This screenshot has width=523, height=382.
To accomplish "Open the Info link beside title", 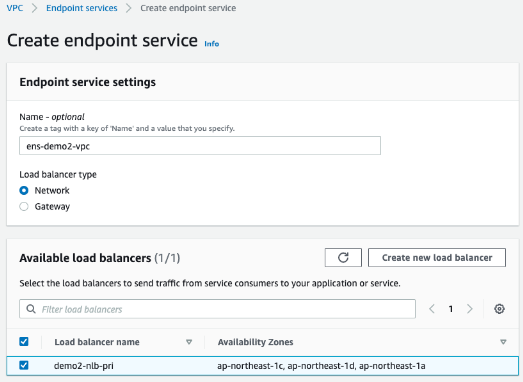I will (x=211, y=44).
